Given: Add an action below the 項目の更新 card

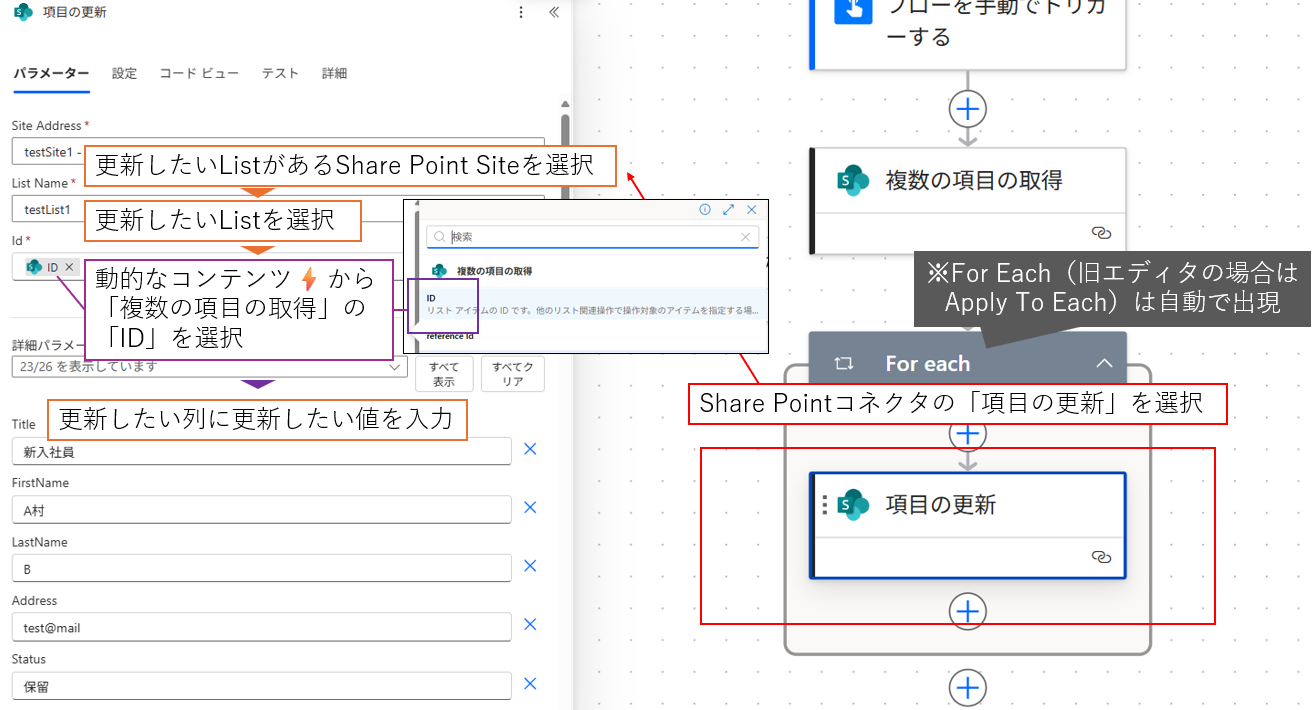Looking at the screenshot, I should tap(967, 610).
